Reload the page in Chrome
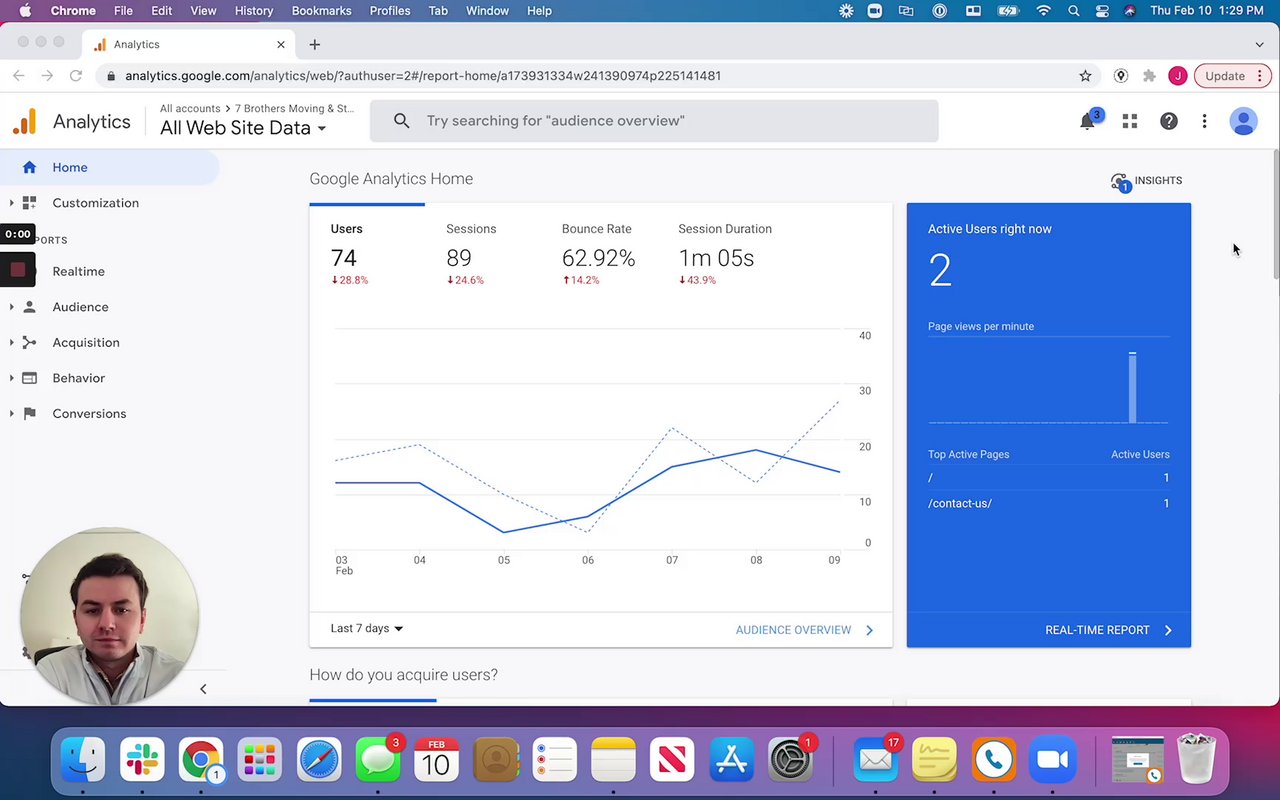 point(75,76)
